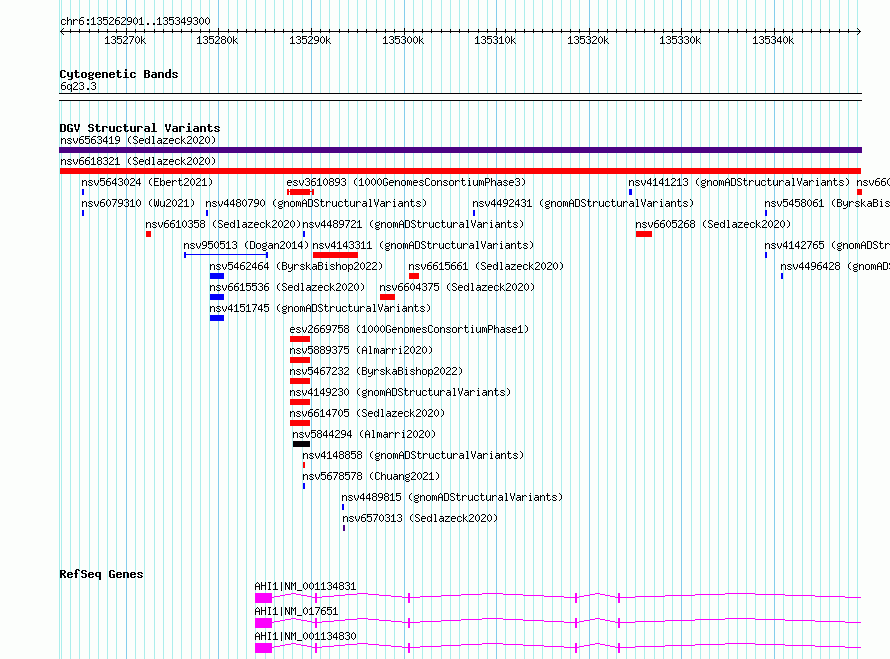Click the long red bar of nsv6618321
Viewport: 890px width, 659px height.
pos(460,171)
